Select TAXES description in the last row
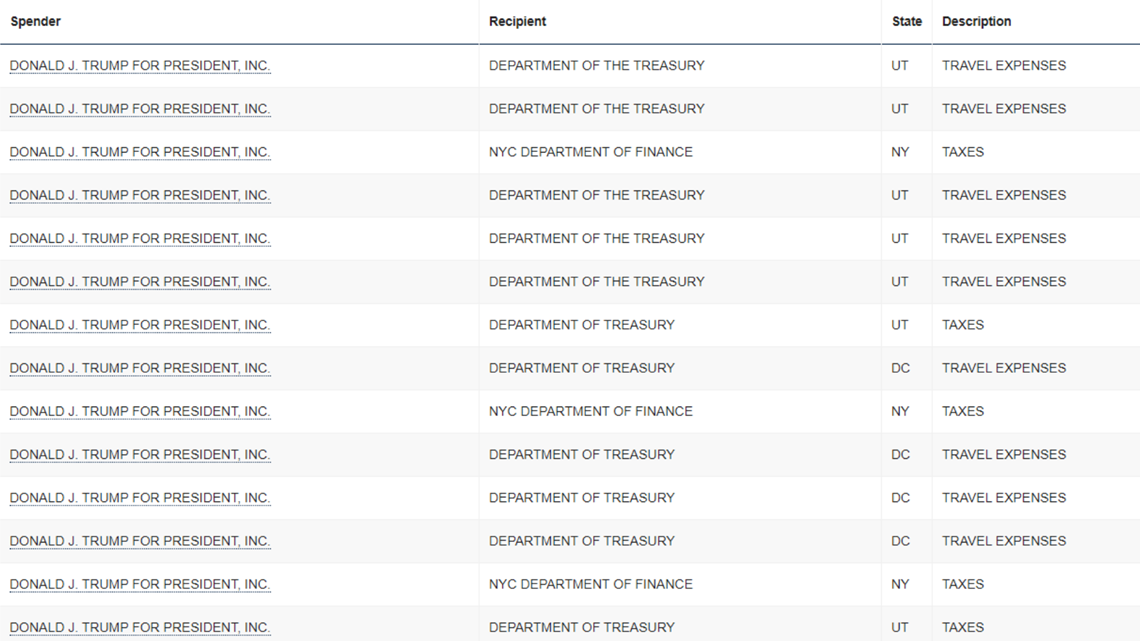The image size is (1140, 641). coord(963,627)
